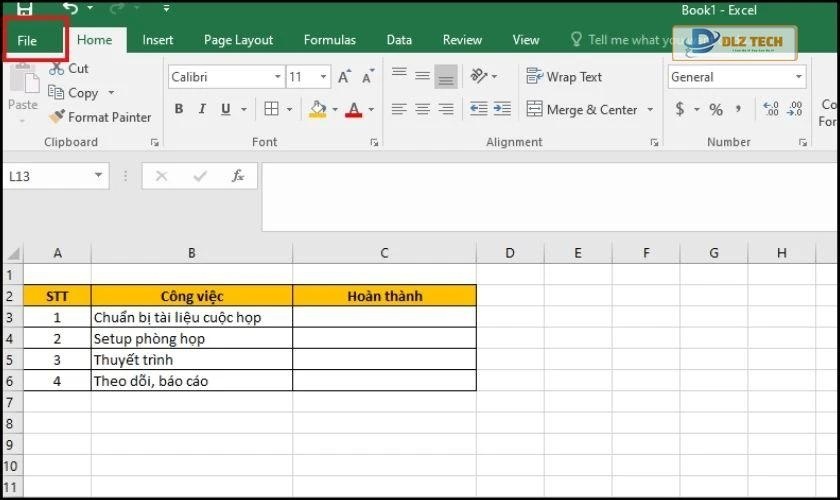
Task: Click the percent style icon
Action: 716,109
